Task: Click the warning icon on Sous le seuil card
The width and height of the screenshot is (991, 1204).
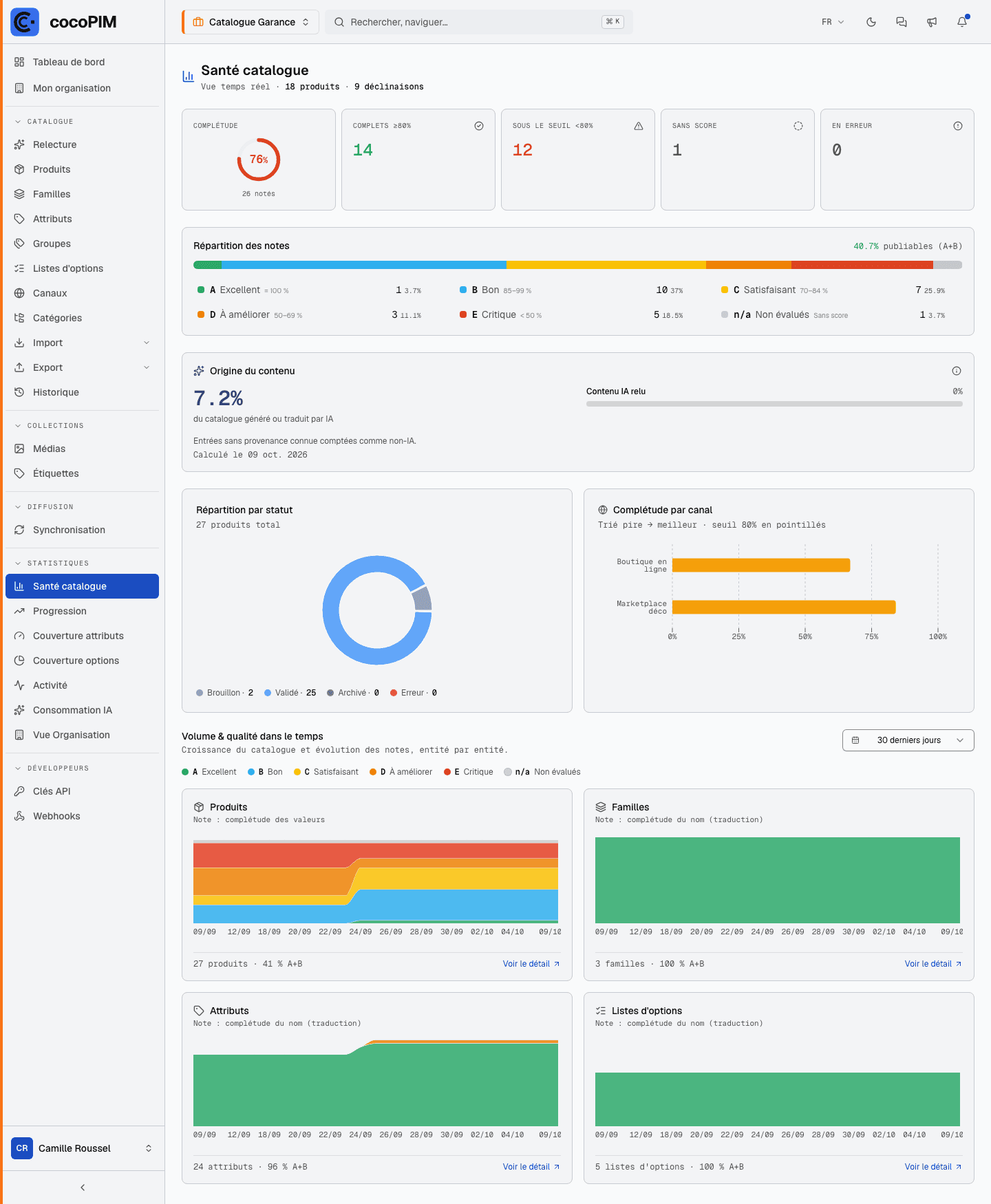Action: (x=639, y=126)
